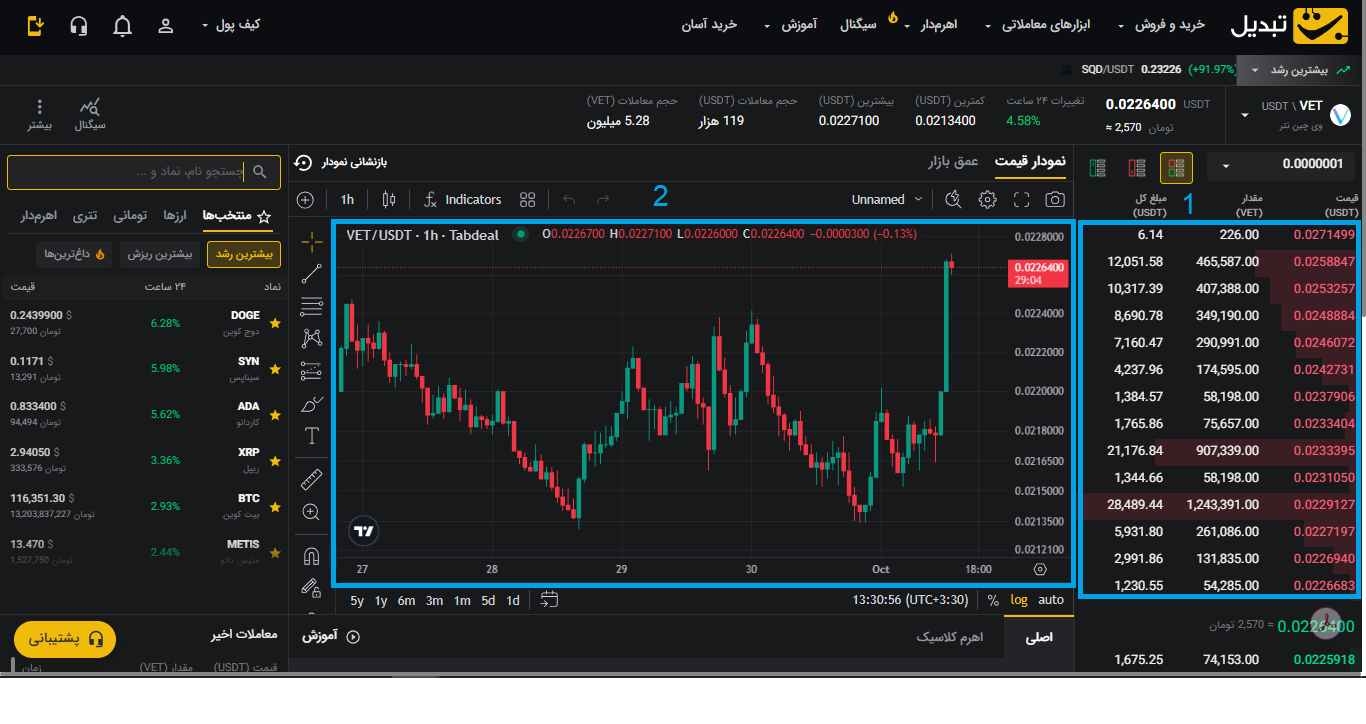Click the candlestick chart style icon
The image size is (1366, 724).
pos(389,200)
